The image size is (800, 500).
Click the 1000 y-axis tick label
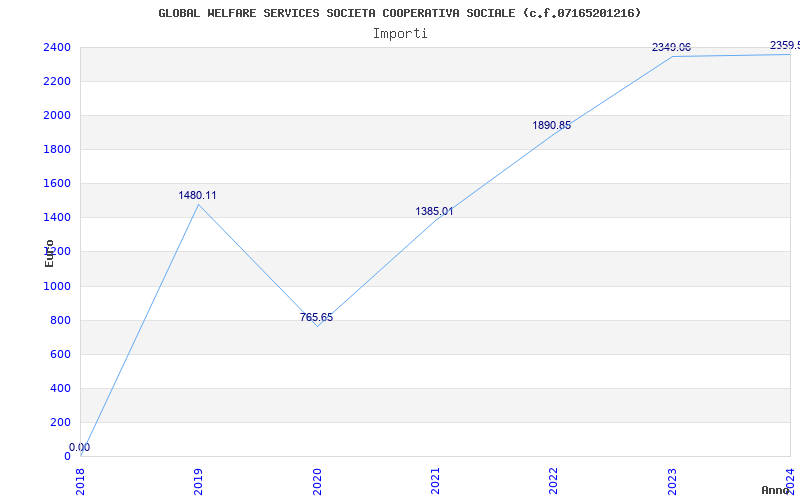coord(57,286)
